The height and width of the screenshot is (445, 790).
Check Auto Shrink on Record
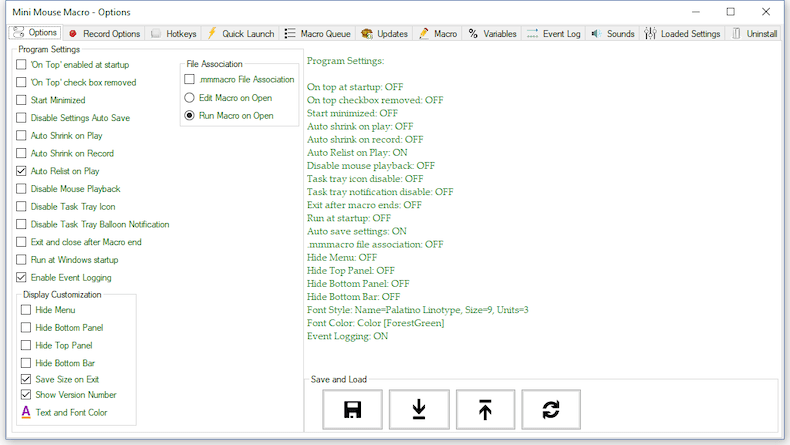click(x=21, y=153)
